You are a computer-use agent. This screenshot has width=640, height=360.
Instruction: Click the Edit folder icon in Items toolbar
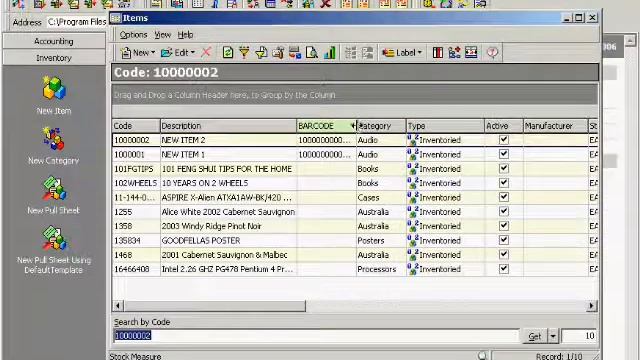click(167, 52)
